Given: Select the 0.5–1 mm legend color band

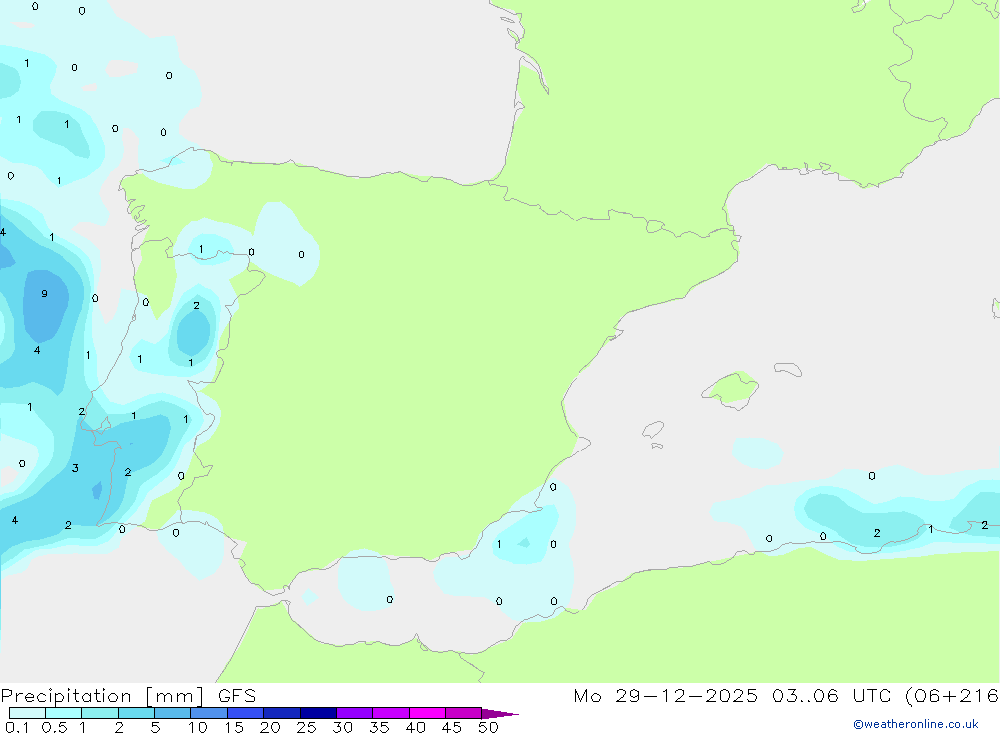Looking at the screenshot, I should (x=63, y=713).
